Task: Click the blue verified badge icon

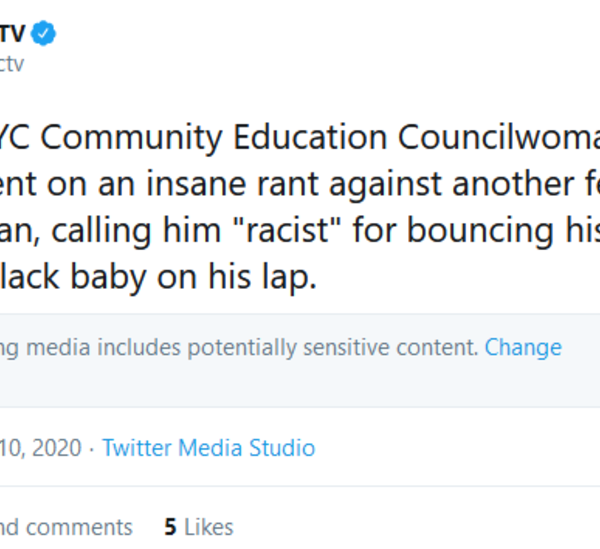Action: 43,33
